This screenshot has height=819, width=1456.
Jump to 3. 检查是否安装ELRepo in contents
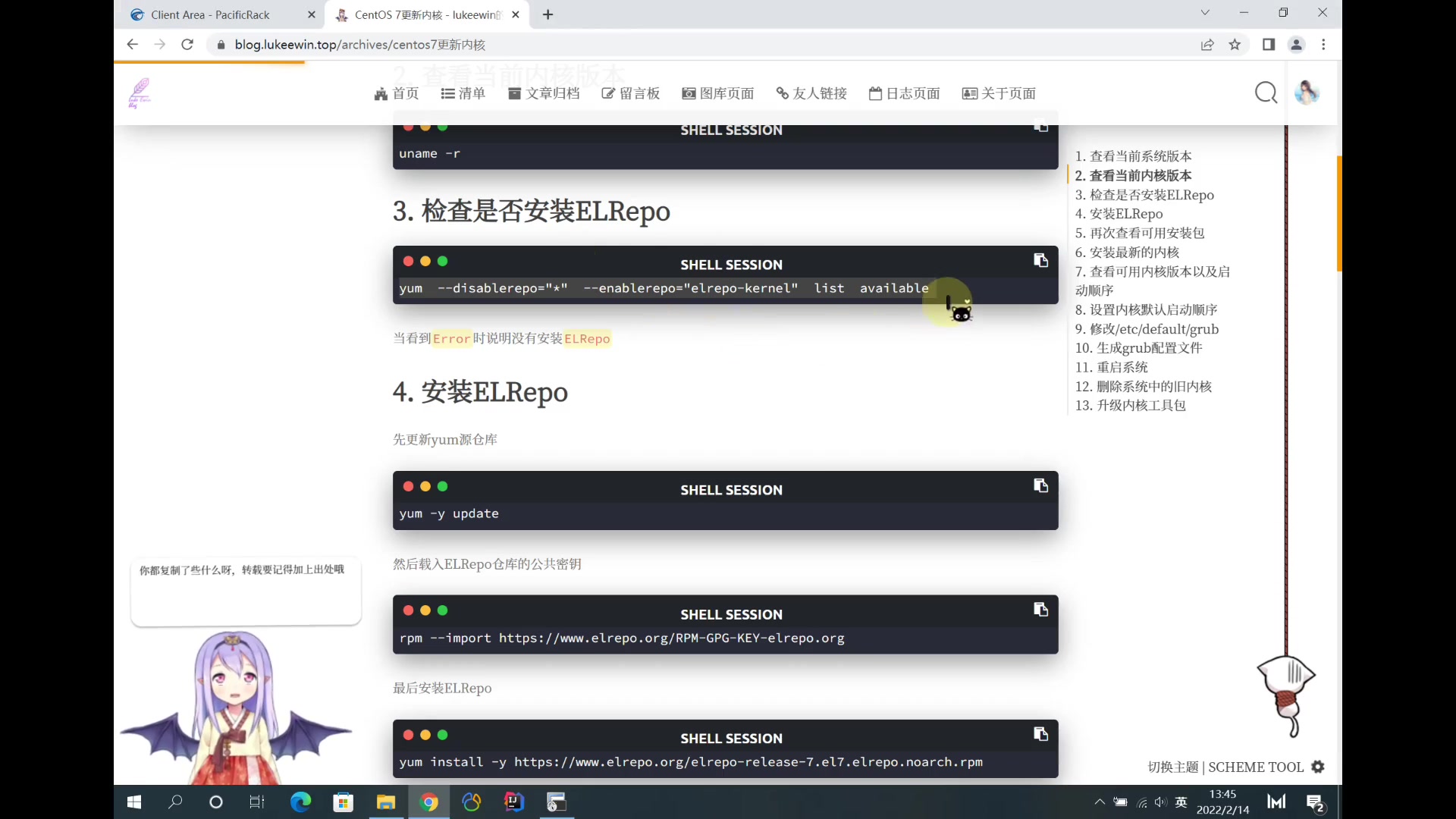(x=1144, y=195)
